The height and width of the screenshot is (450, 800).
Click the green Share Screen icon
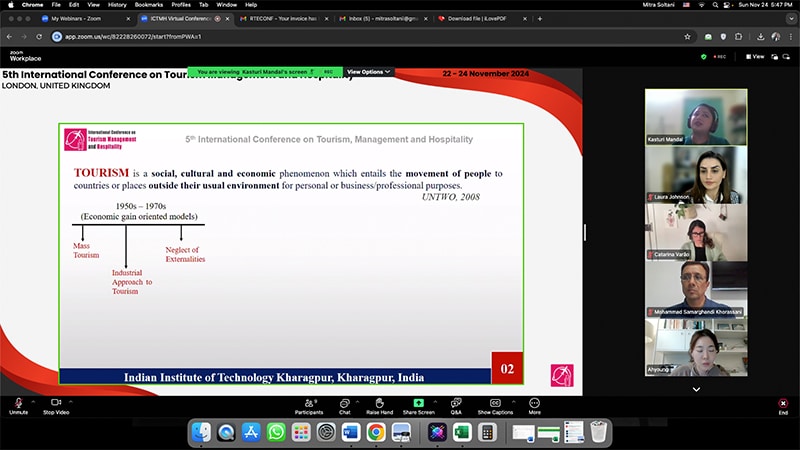418,403
